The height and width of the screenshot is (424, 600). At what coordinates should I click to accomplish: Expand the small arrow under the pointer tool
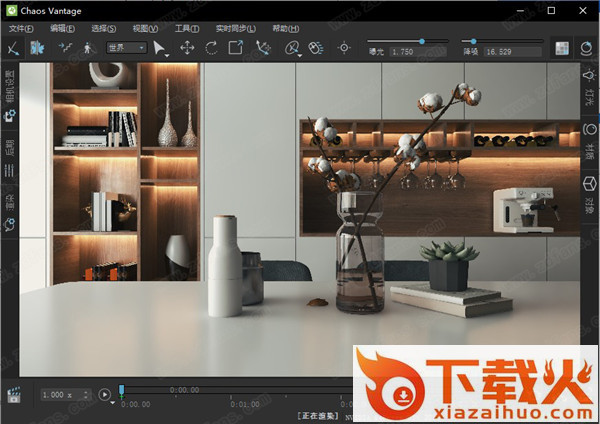click(167, 56)
